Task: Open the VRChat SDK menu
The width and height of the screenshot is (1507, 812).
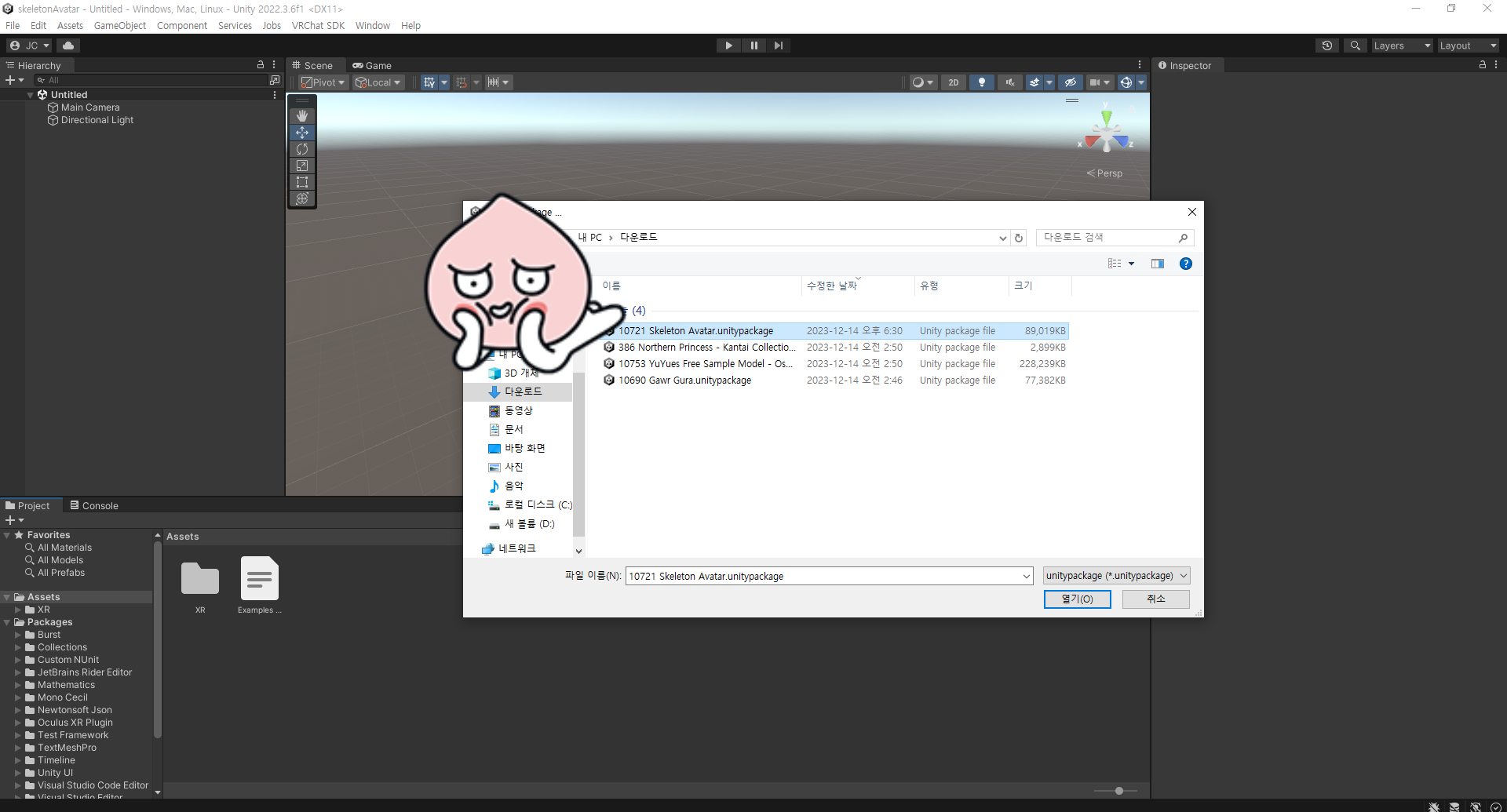Action: (x=318, y=25)
